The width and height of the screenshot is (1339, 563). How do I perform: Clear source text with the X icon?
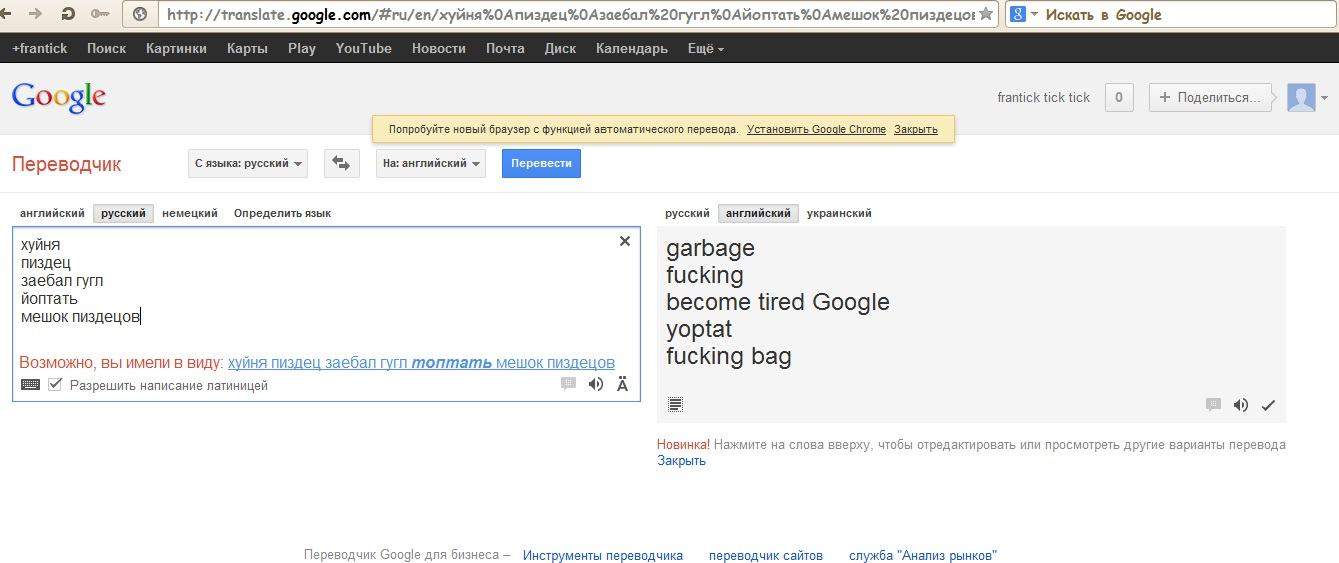click(x=625, y=241)
